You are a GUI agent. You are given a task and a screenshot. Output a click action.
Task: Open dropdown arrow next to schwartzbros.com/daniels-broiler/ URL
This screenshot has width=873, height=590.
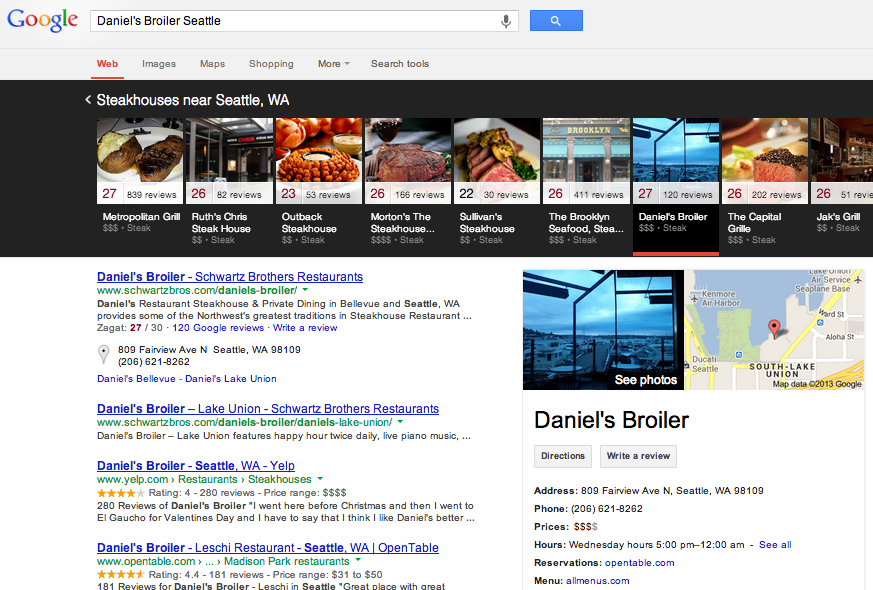(x=305, y=290)
